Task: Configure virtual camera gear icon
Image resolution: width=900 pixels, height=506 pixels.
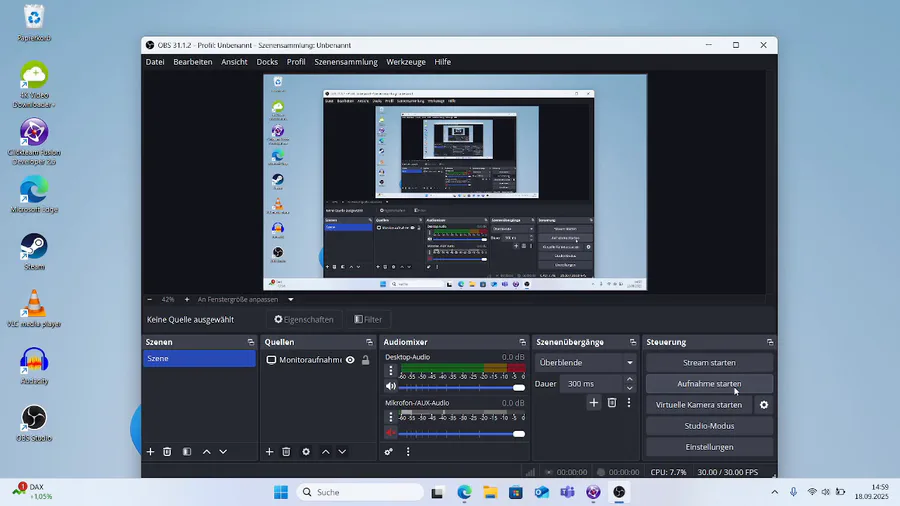Action: (764, 405)
